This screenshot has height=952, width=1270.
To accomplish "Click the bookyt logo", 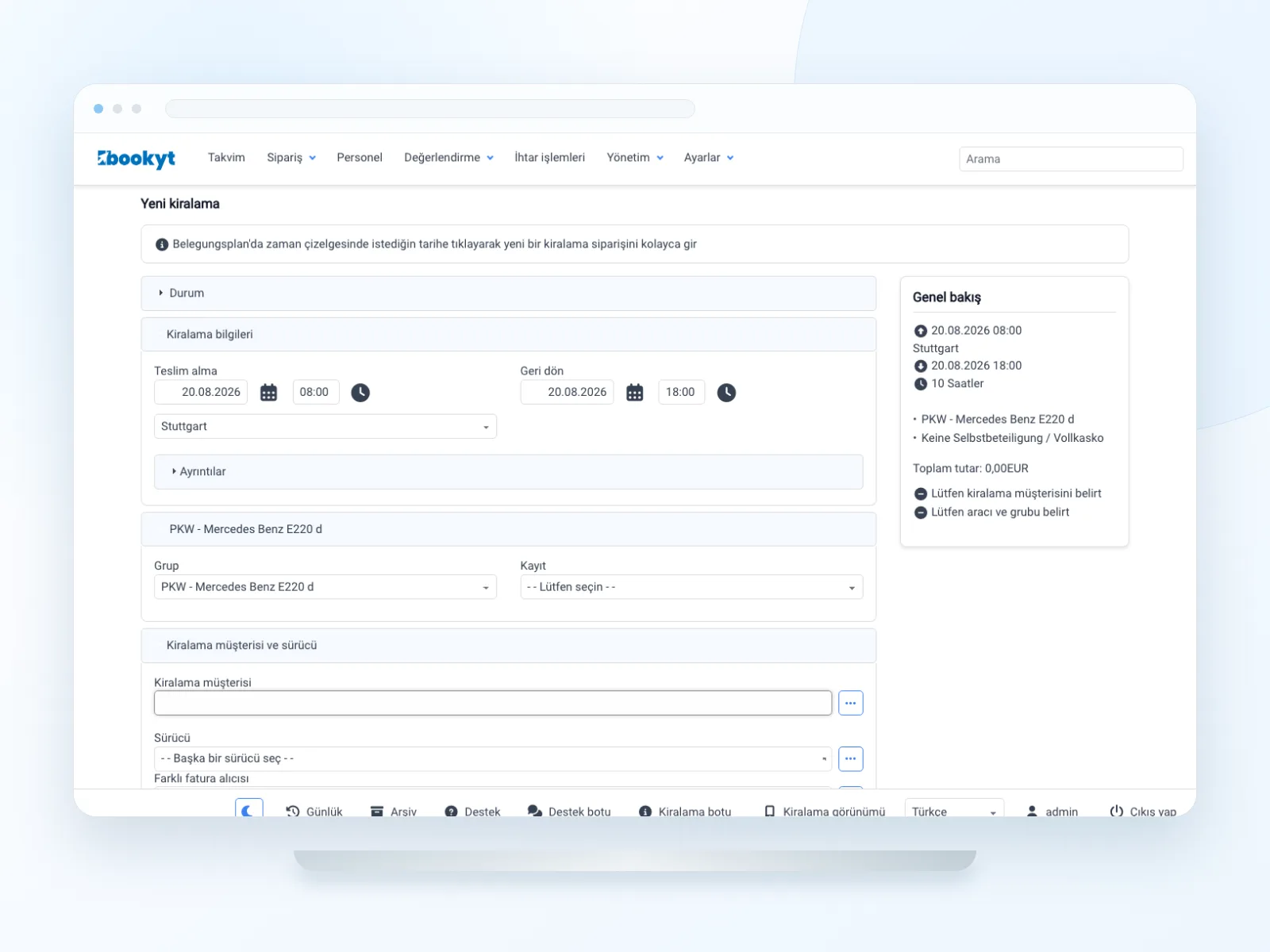I will tap(137, 158).
